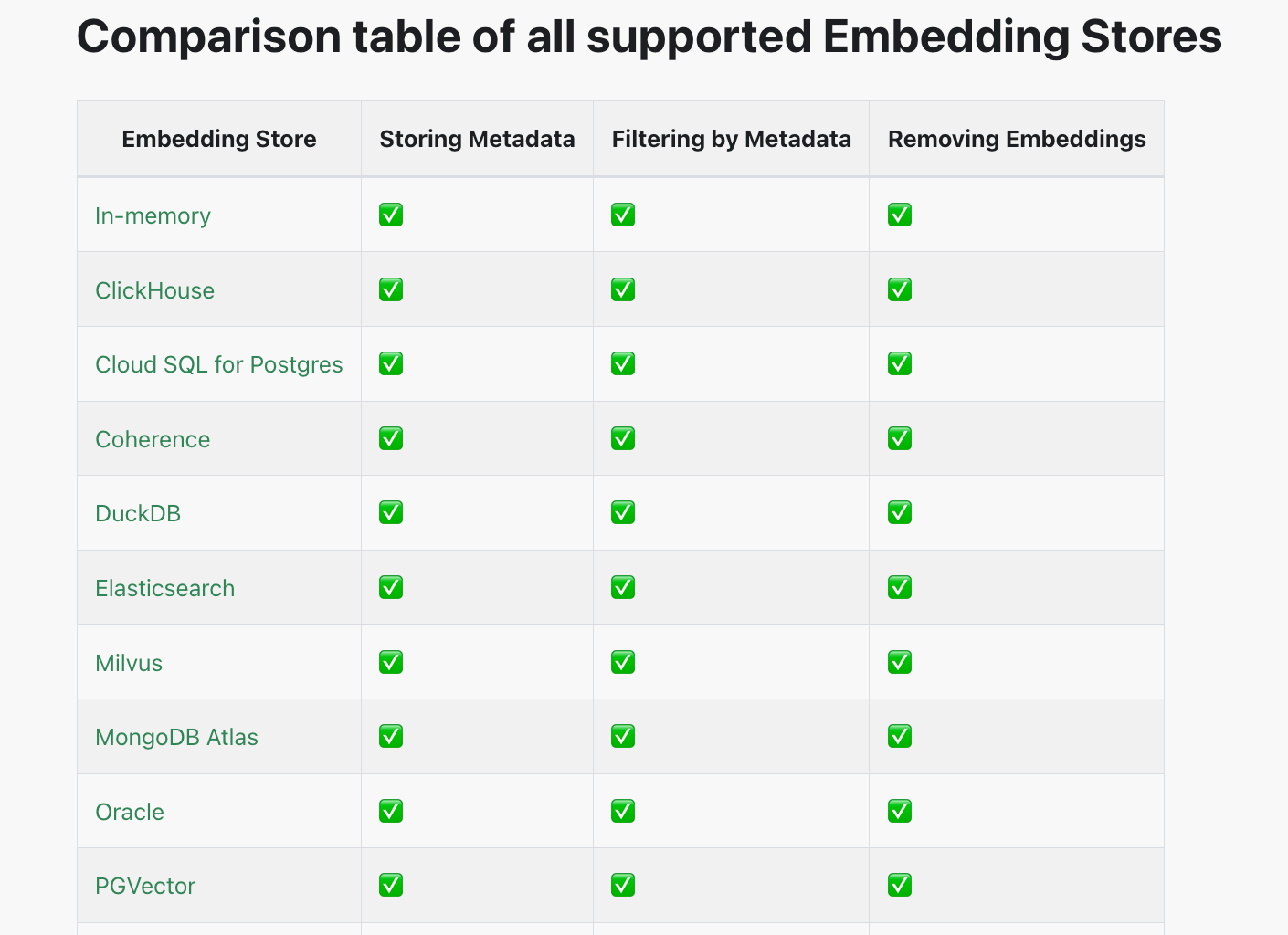Follow the Cloud SQL for Postgres link
The width and height of the screenshot is (1288, 935).
point(218,364)
